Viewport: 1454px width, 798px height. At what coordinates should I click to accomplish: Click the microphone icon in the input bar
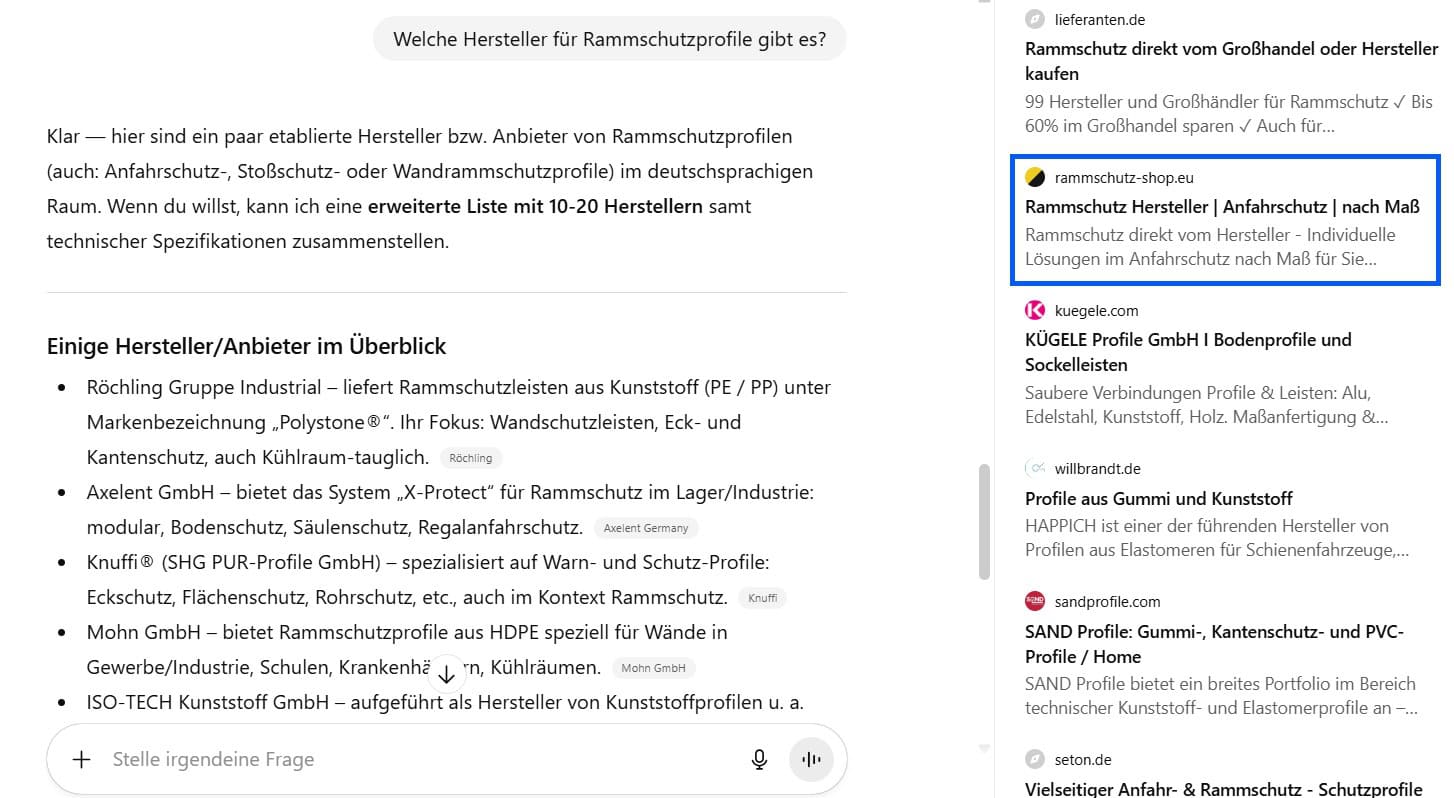click(759, 759)
